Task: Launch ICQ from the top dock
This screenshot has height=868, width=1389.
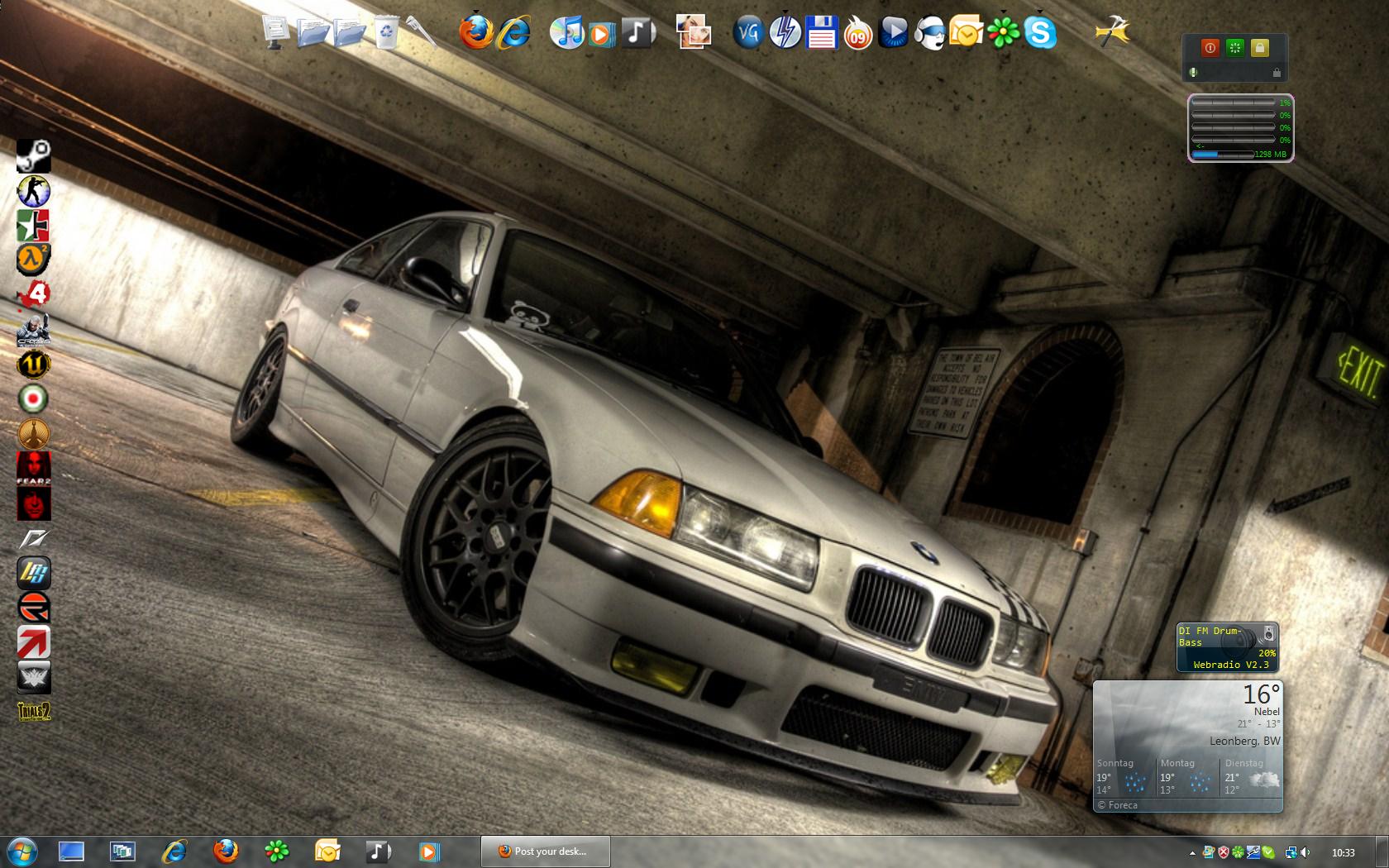Action: tap(1003, 33)
